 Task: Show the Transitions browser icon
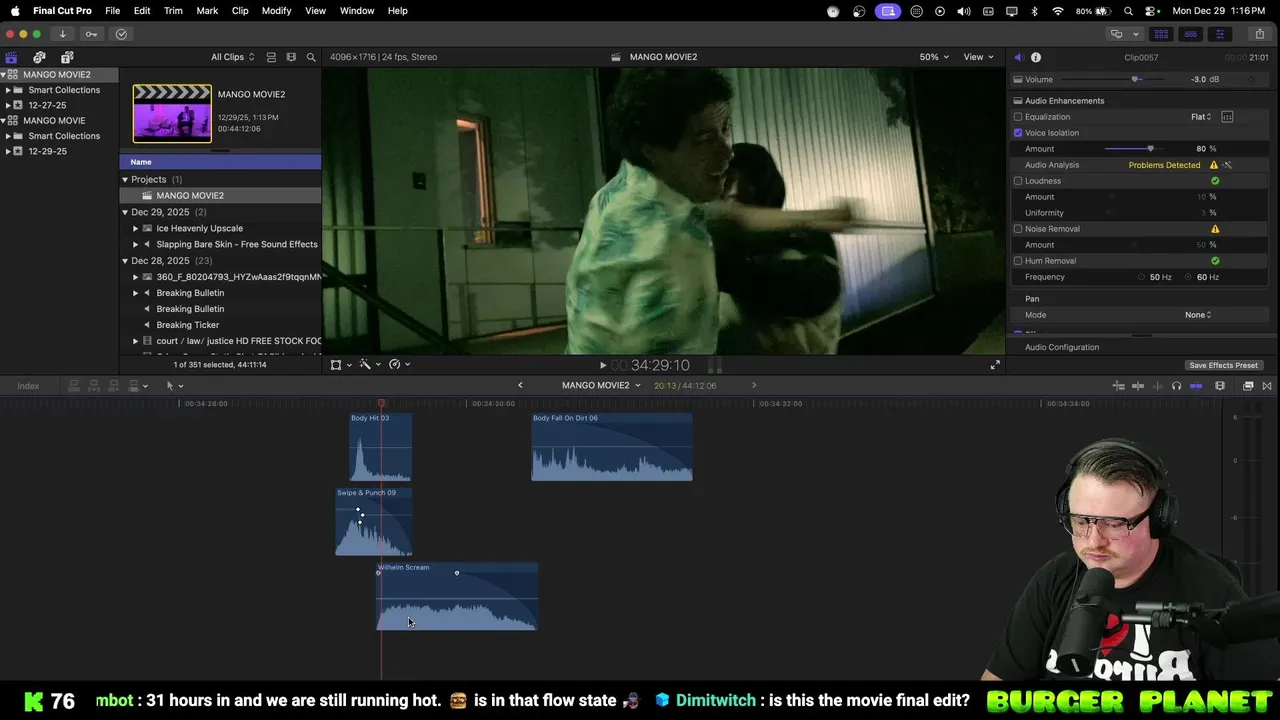(x=1267, y=386)
